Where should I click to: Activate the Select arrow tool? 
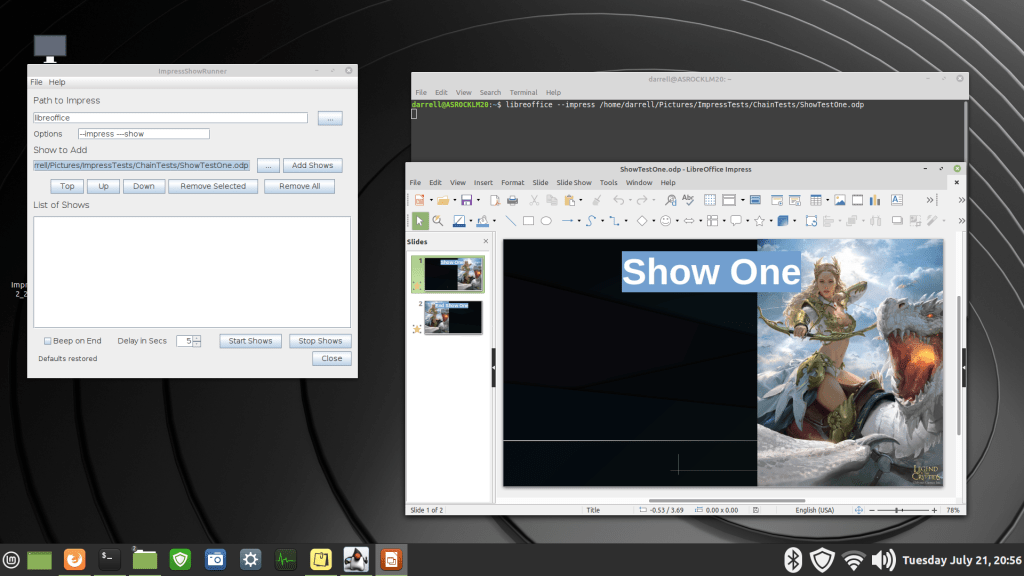419,221
